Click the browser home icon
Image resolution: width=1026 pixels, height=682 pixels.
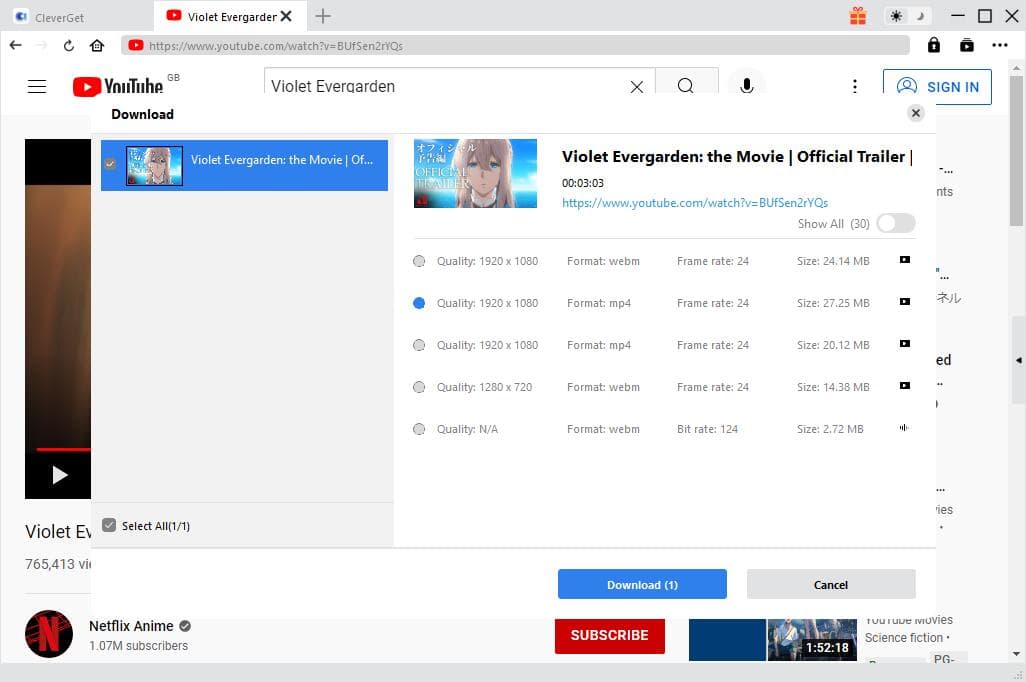click(97, 45)
